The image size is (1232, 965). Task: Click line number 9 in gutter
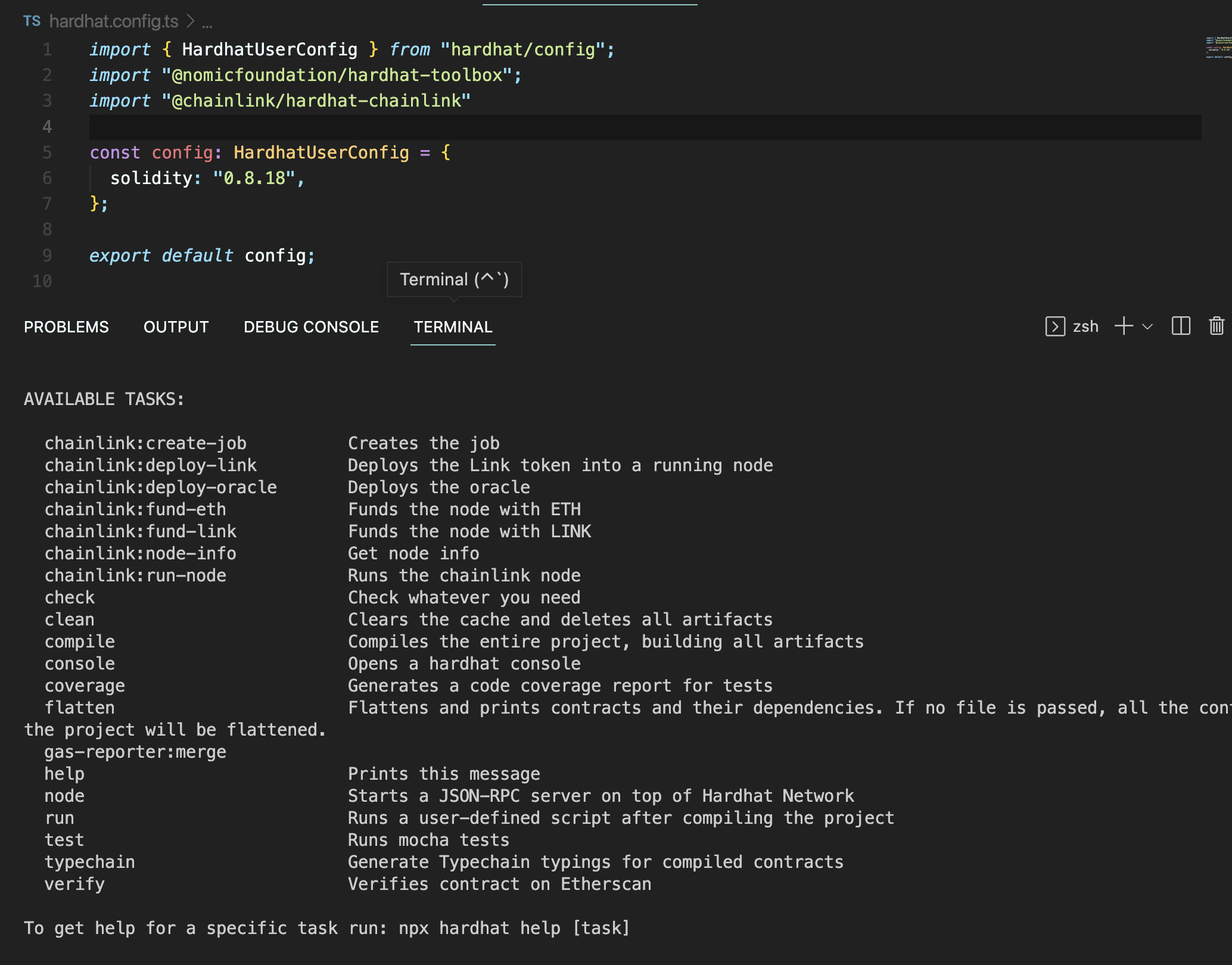[x=47, y=256]
